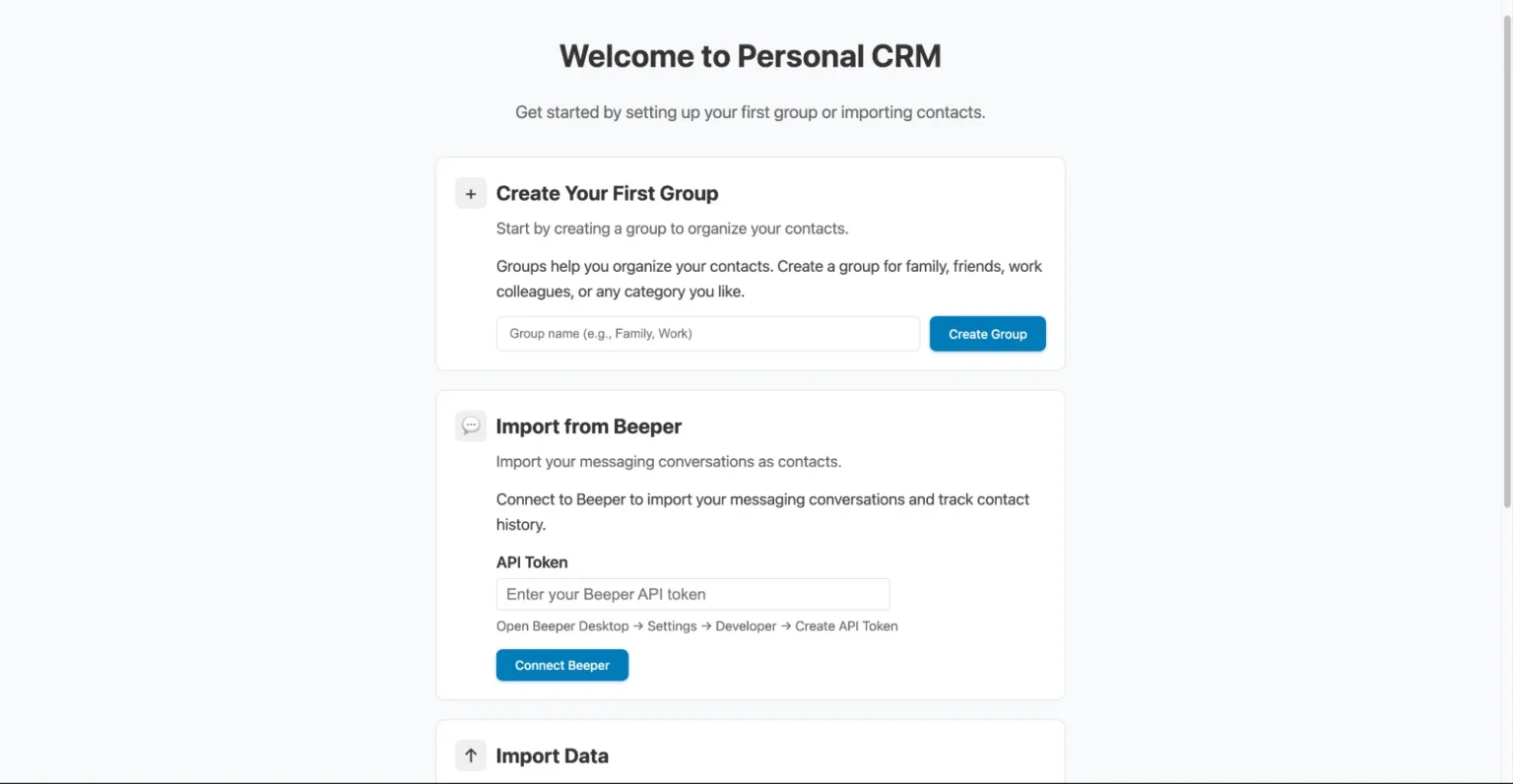Click the Welcome to Personal CRM heading
The image size is (1513, 784).
pos(750,56)
